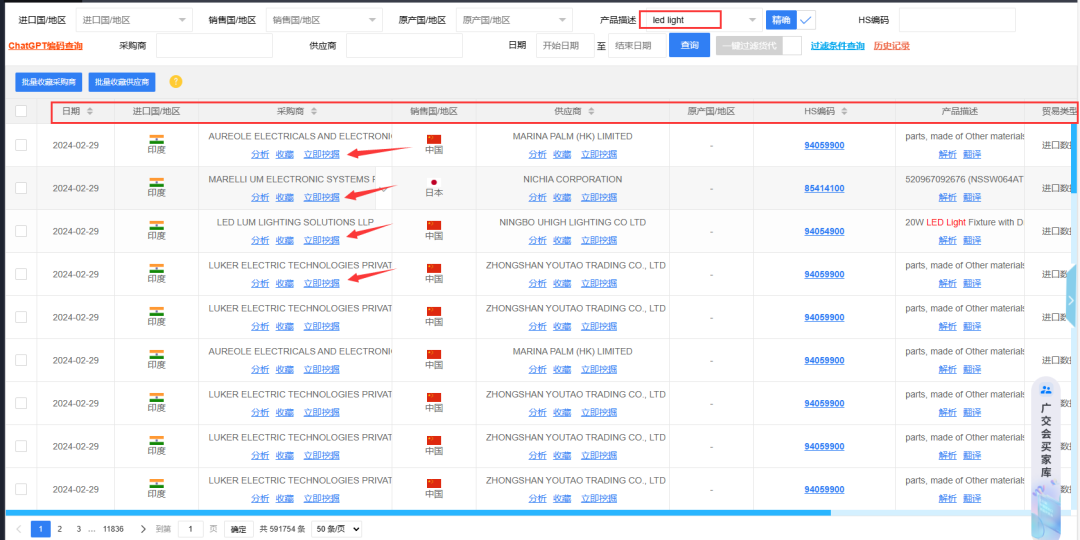Click 分析 under LED LUM LIGHTING SOLUTIONS
1080x540 pixels.
[x=260, y=240]
